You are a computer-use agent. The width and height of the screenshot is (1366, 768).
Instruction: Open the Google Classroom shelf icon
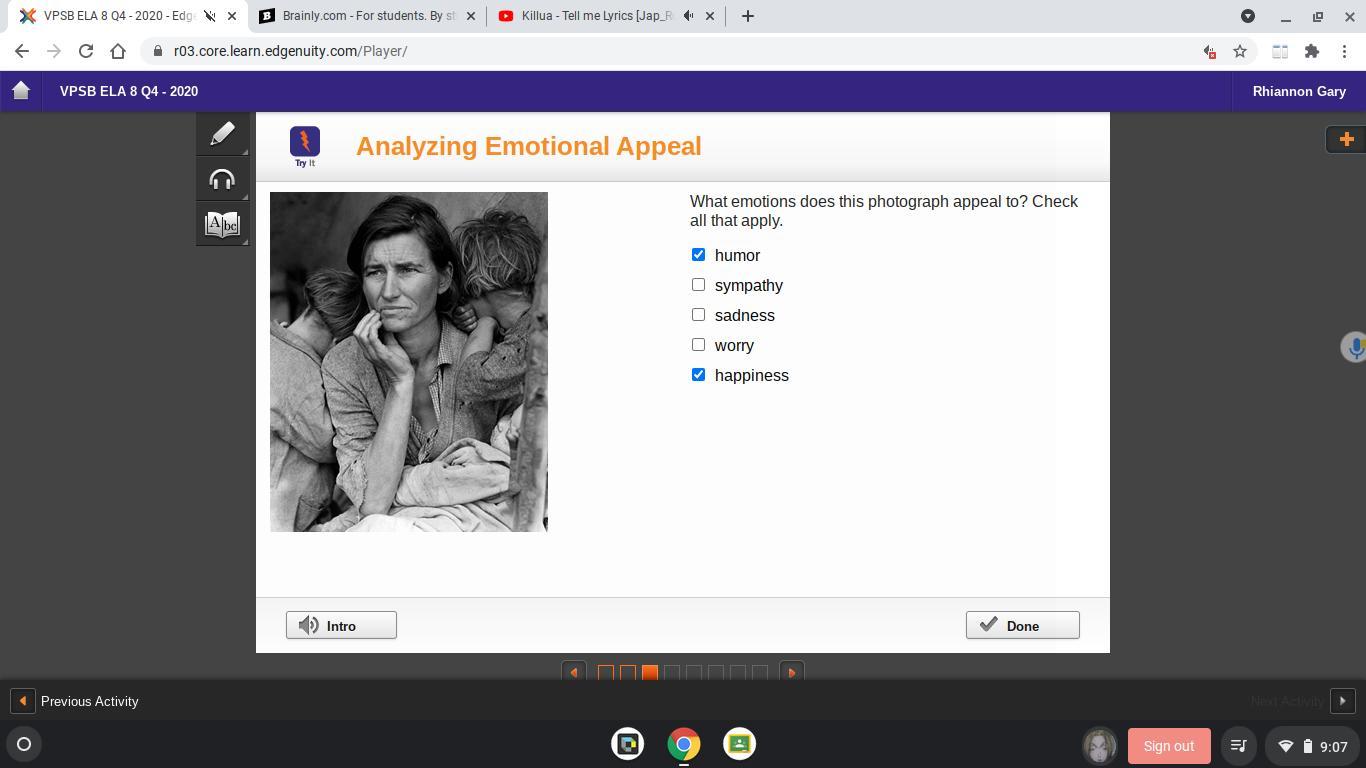click(x=739, y=744)
